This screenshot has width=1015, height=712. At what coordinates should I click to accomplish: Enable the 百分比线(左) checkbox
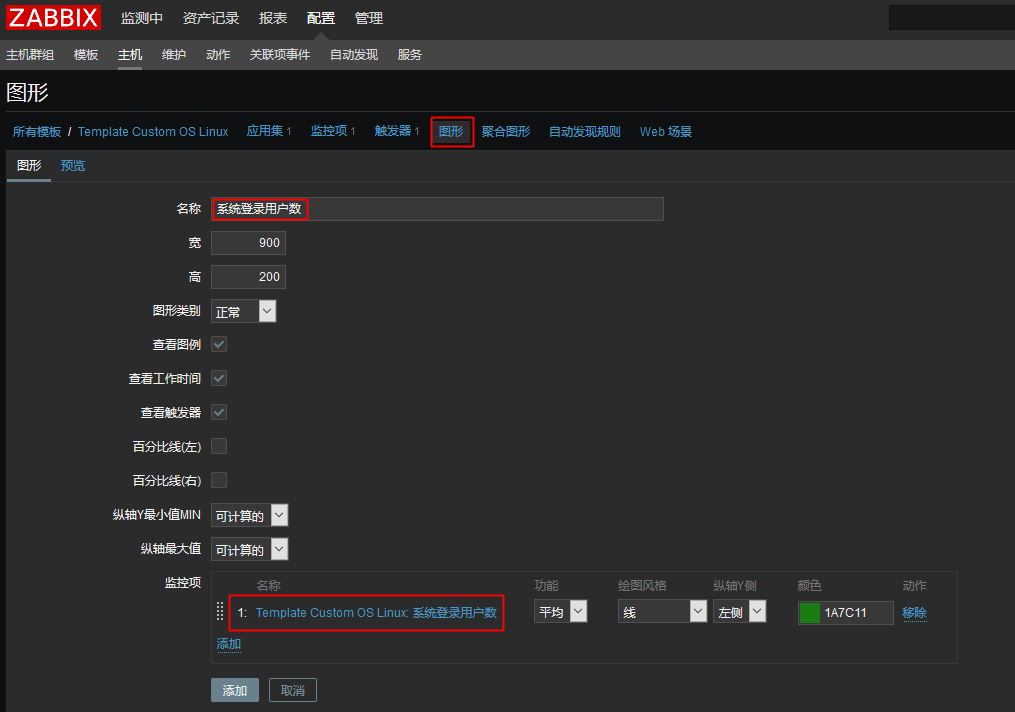219,446
